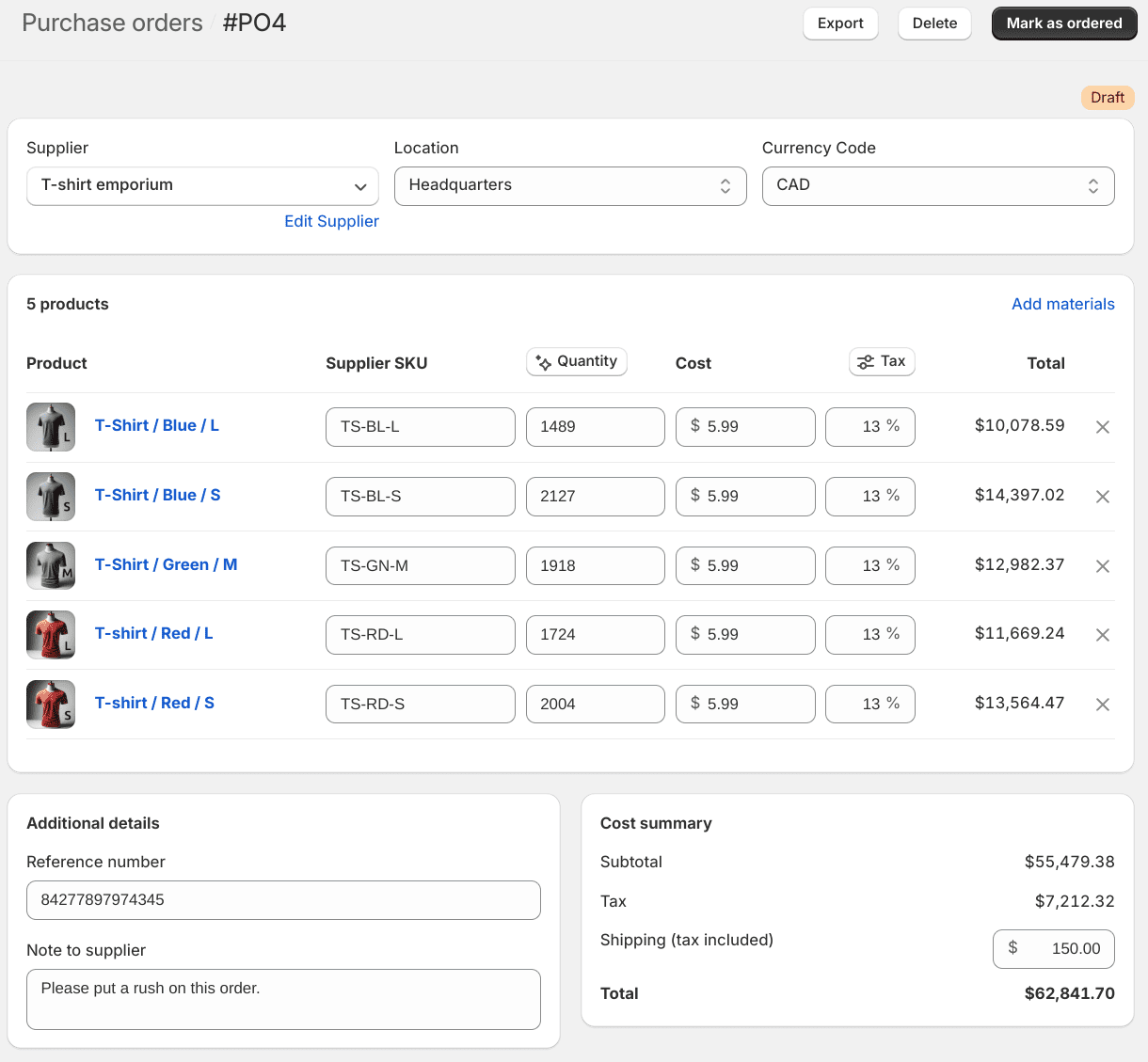
Task: Remove the T-Shirt / Blue / L row
Action: pos(1103,427)
